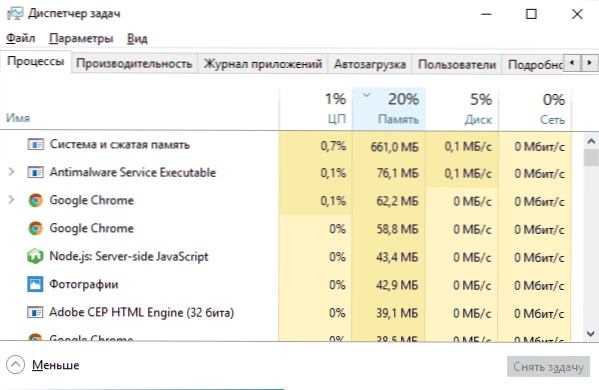Click the Снять задачу button
The width and height of the screenshot is (599, 390).
548,367
